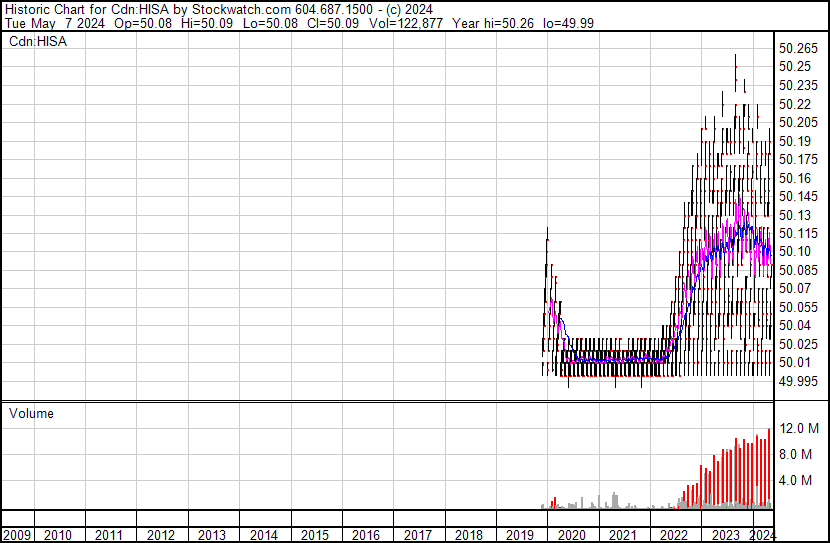Click the 2018 year label on axis
Screen dimensions: 830x543
(x=468, y=535)
